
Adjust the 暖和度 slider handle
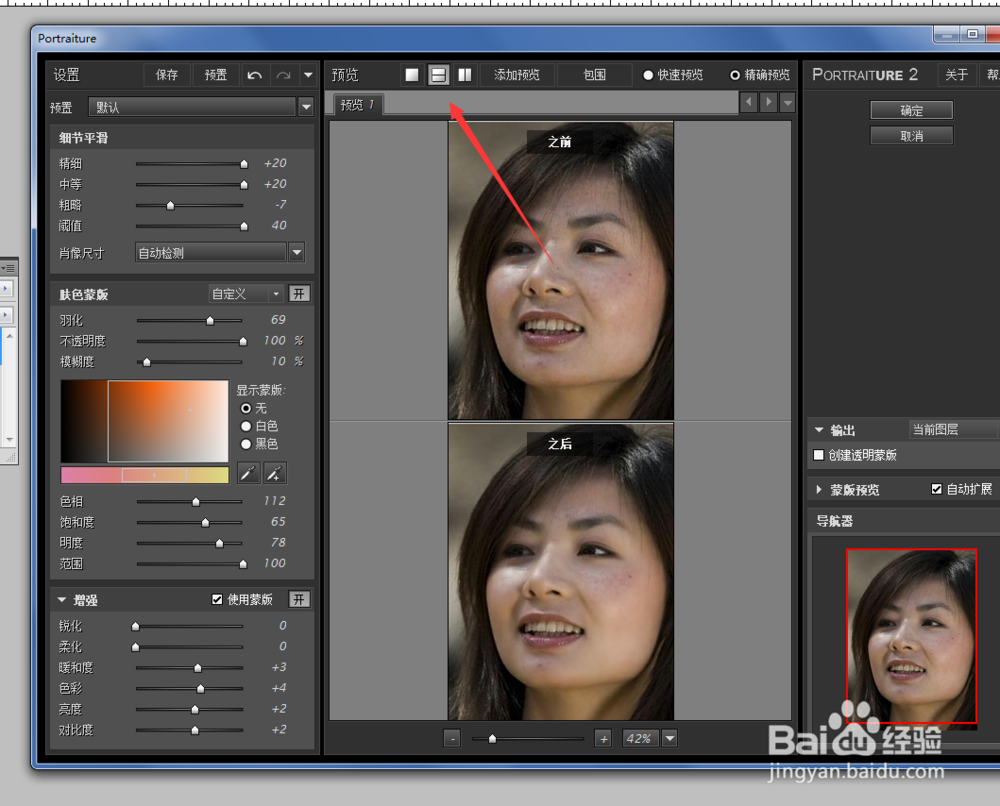click(198, 668)
